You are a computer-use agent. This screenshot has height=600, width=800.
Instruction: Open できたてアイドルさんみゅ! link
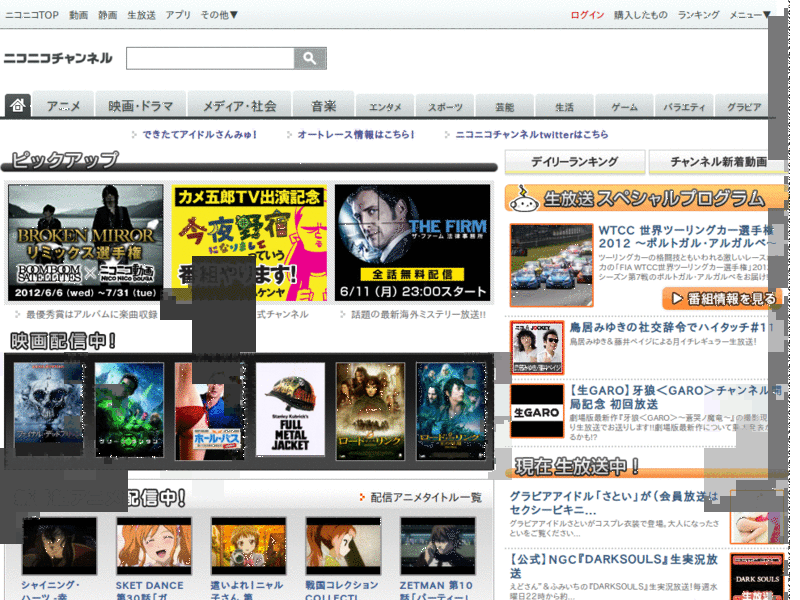pyautogui.click(x=199, y=135)
